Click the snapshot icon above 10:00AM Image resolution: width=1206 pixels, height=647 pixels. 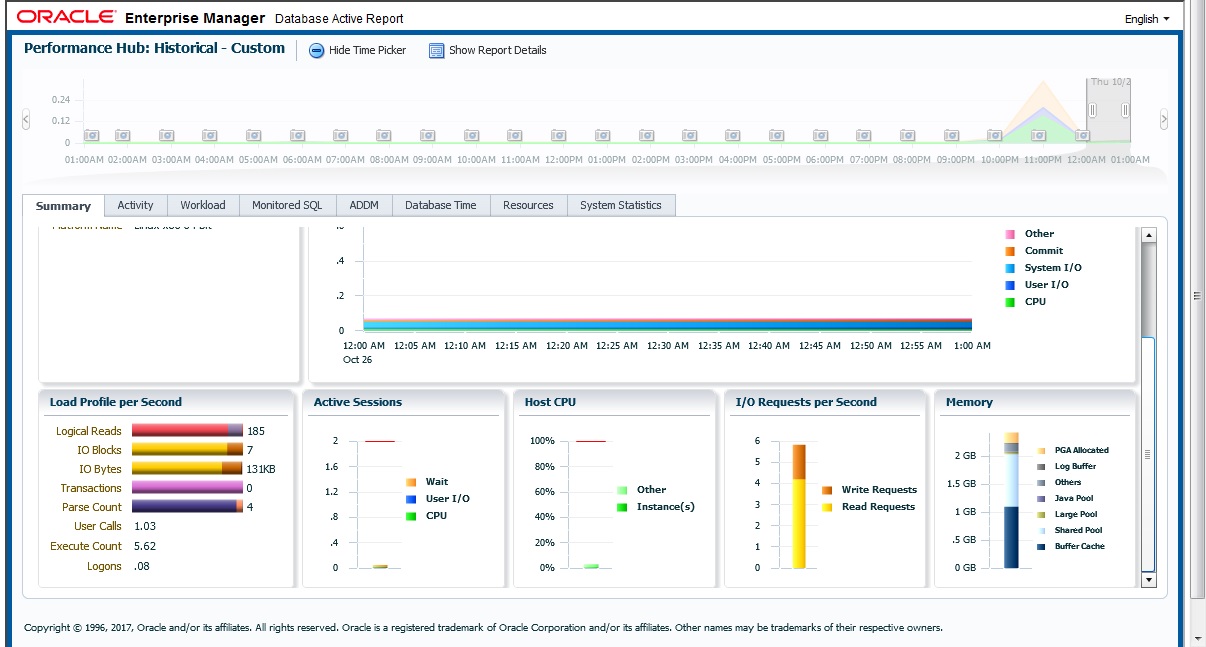pos(471,135)
